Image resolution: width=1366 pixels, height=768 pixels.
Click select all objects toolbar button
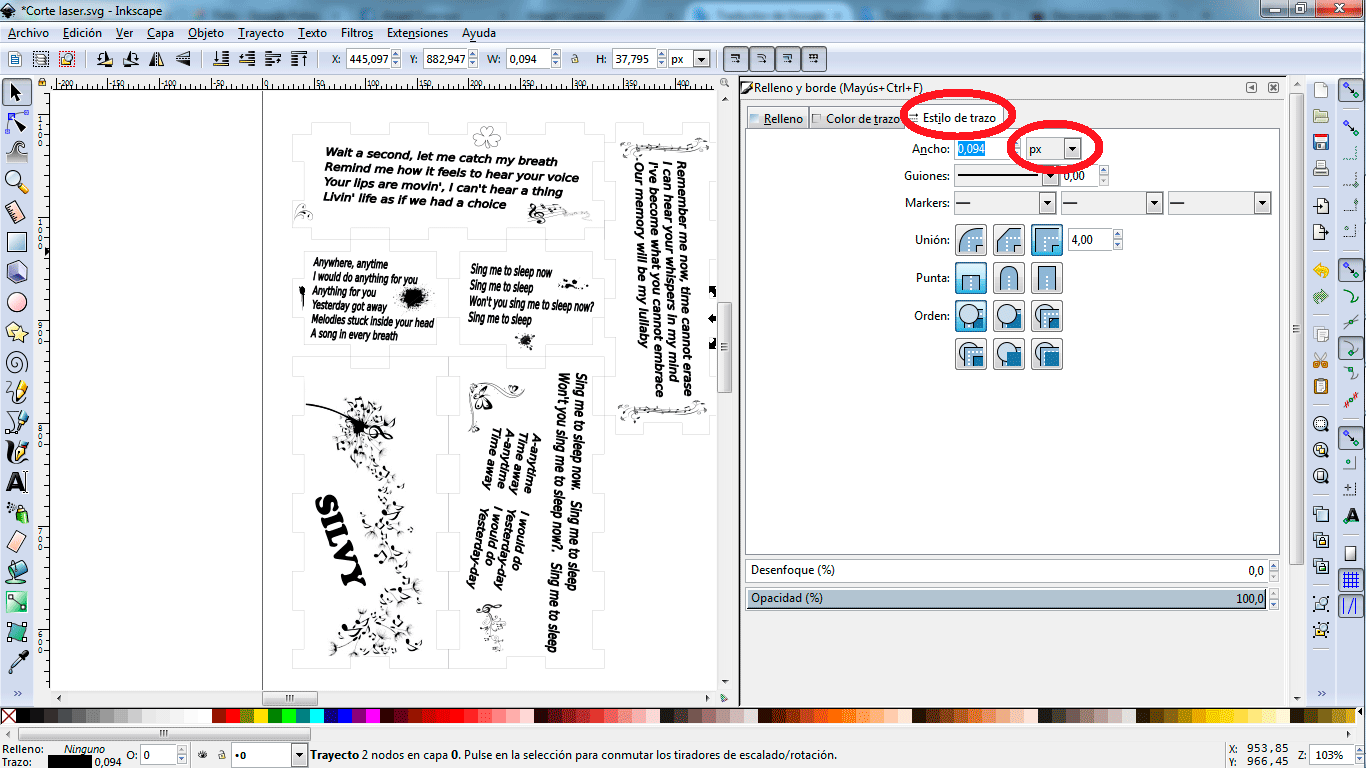pos(16,59)
